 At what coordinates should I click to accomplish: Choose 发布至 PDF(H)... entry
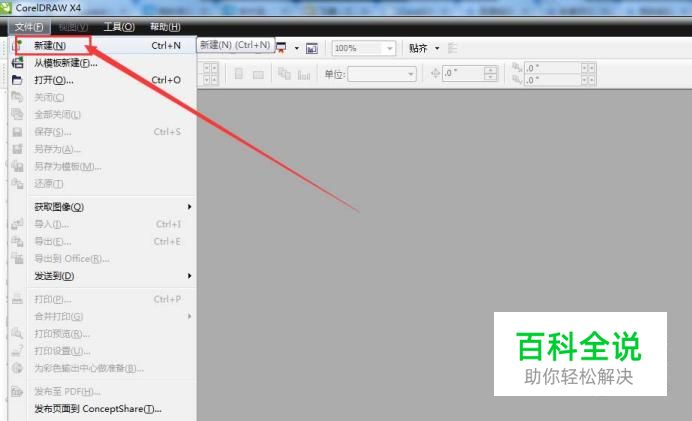coord(102,391)
